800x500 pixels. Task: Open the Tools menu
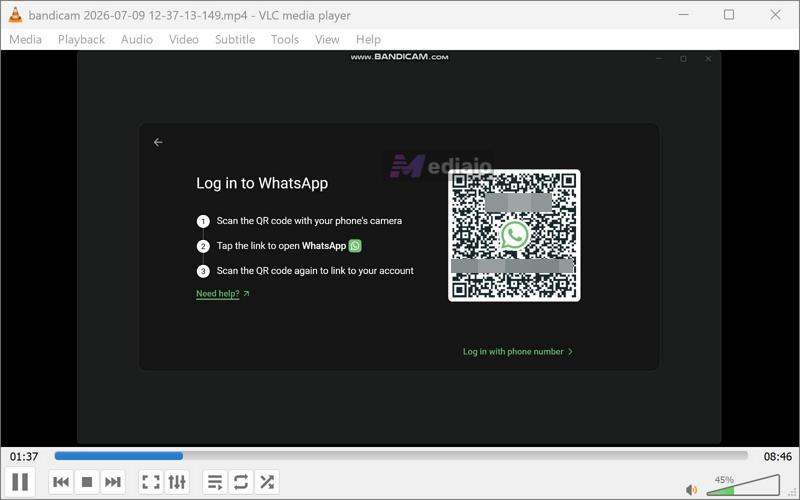[285, 39]
